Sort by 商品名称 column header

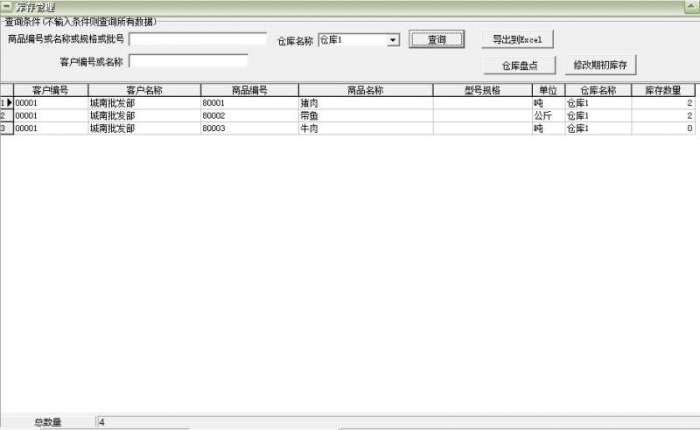pyautogui.click(x=366, y=90)
